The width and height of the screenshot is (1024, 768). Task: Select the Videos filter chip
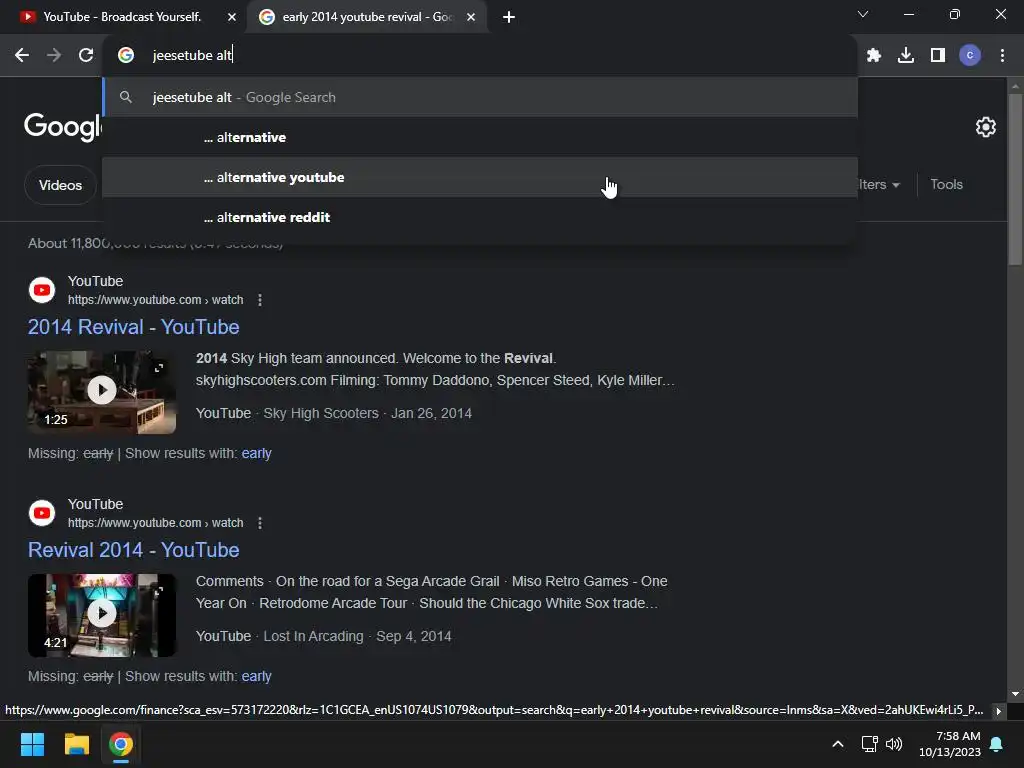(60, 185)
